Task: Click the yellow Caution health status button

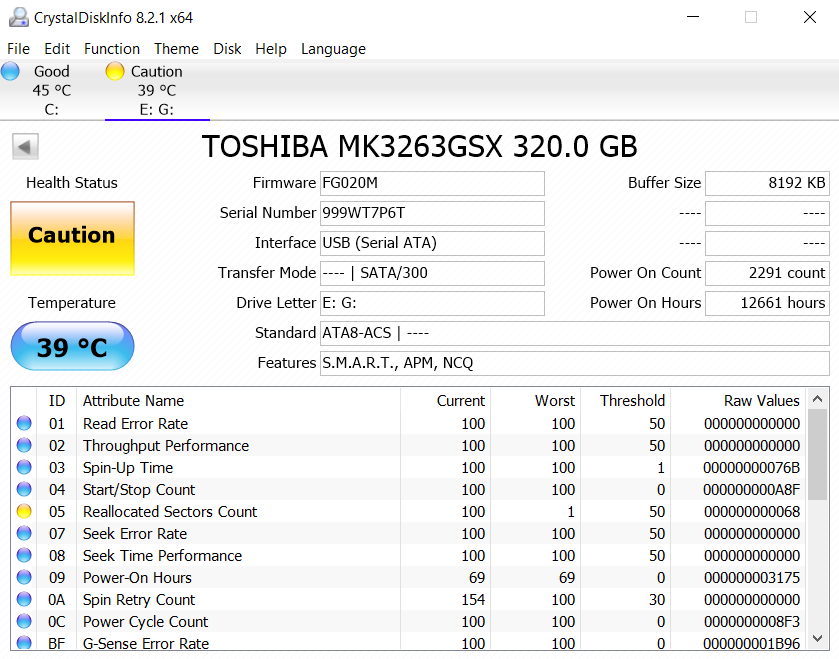Action: coord(72,239)
